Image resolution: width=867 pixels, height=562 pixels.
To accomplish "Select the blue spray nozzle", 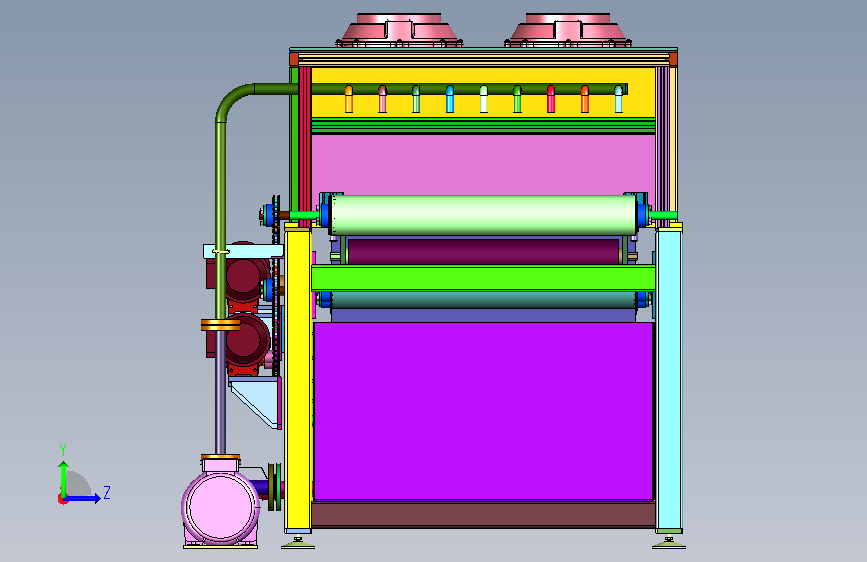I will point(450,99).
